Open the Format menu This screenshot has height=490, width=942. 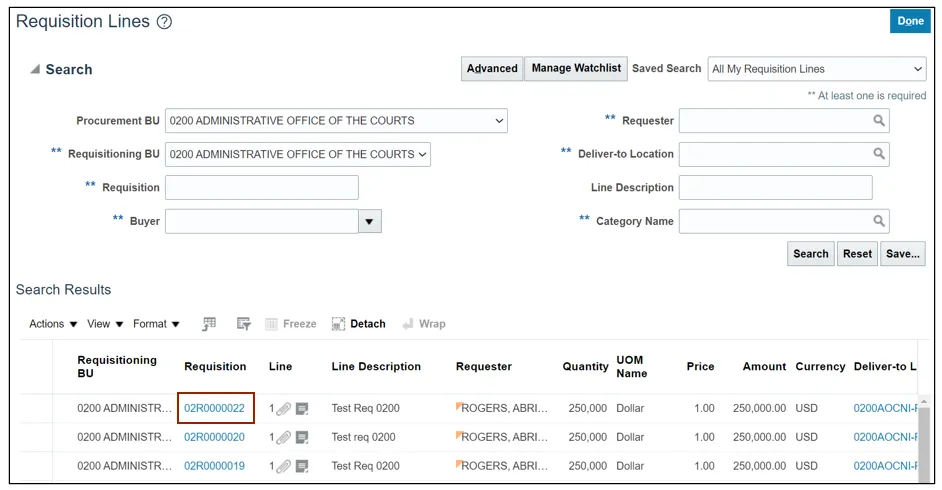(x=156, y=324)
